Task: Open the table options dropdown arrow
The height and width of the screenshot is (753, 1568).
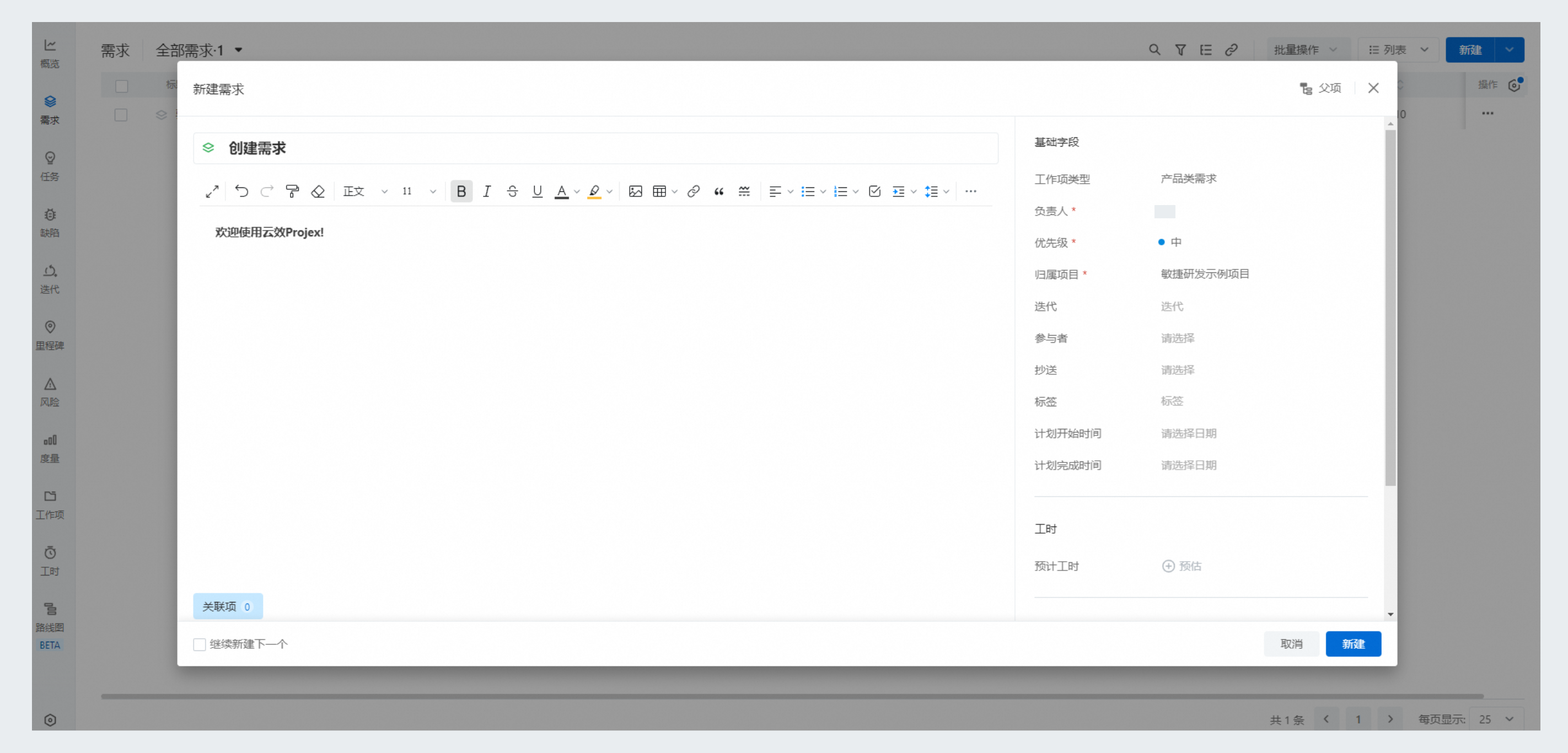Action: [x=674, y=192]
